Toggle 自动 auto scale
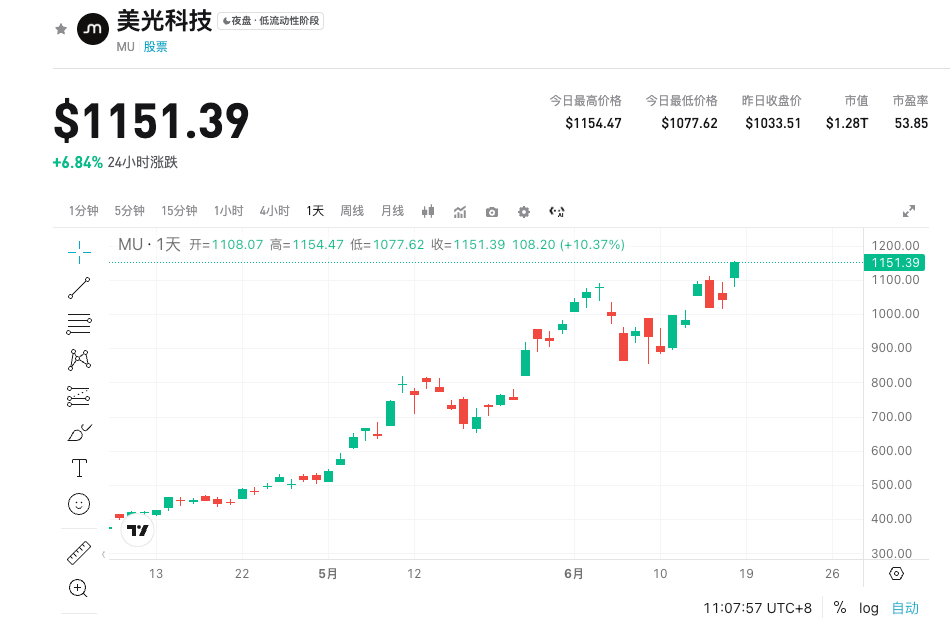 click(x=905, y=608)
